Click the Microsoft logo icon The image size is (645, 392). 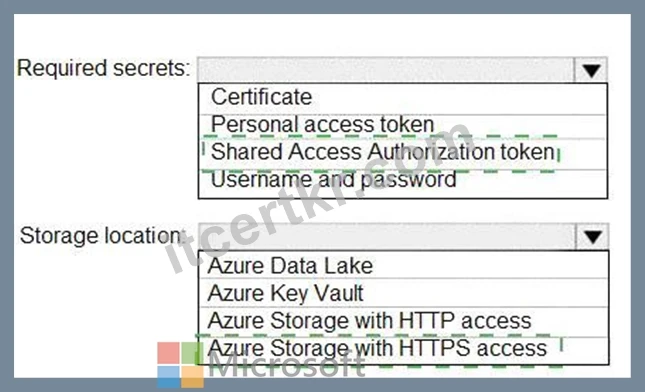tap(181, 365)
